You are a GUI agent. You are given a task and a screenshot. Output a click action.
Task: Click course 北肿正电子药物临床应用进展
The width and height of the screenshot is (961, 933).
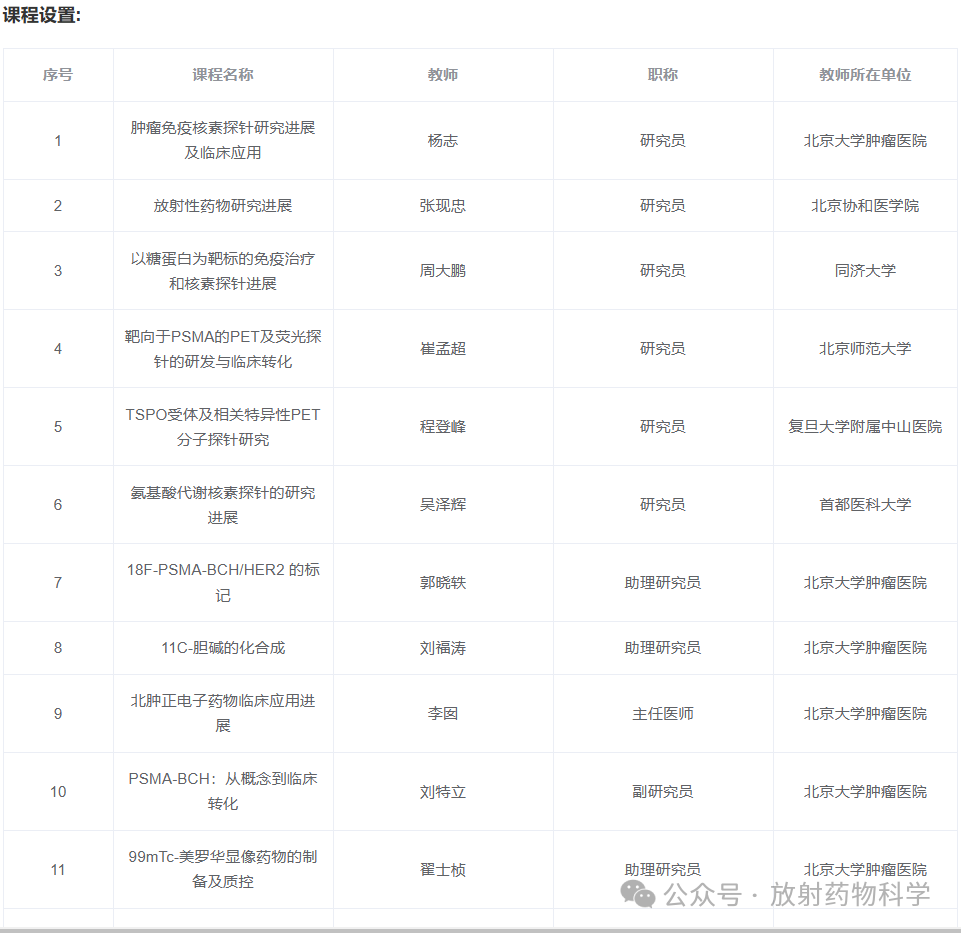[223, 713]
